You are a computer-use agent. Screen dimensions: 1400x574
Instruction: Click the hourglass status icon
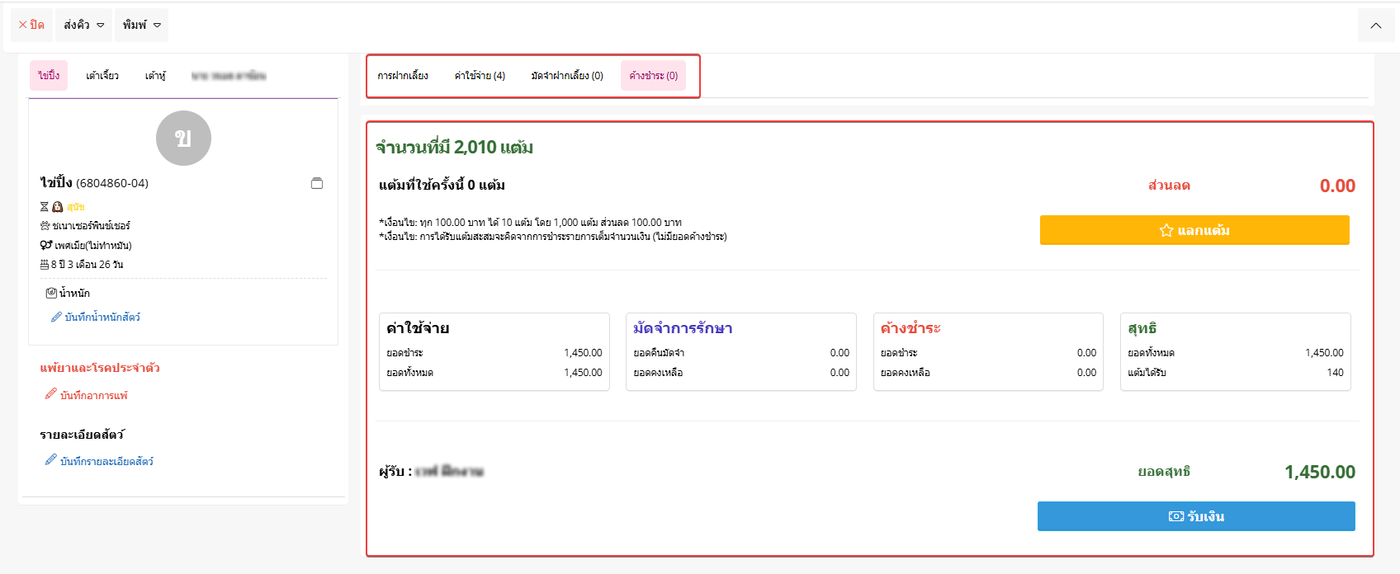tap(45, 207)
